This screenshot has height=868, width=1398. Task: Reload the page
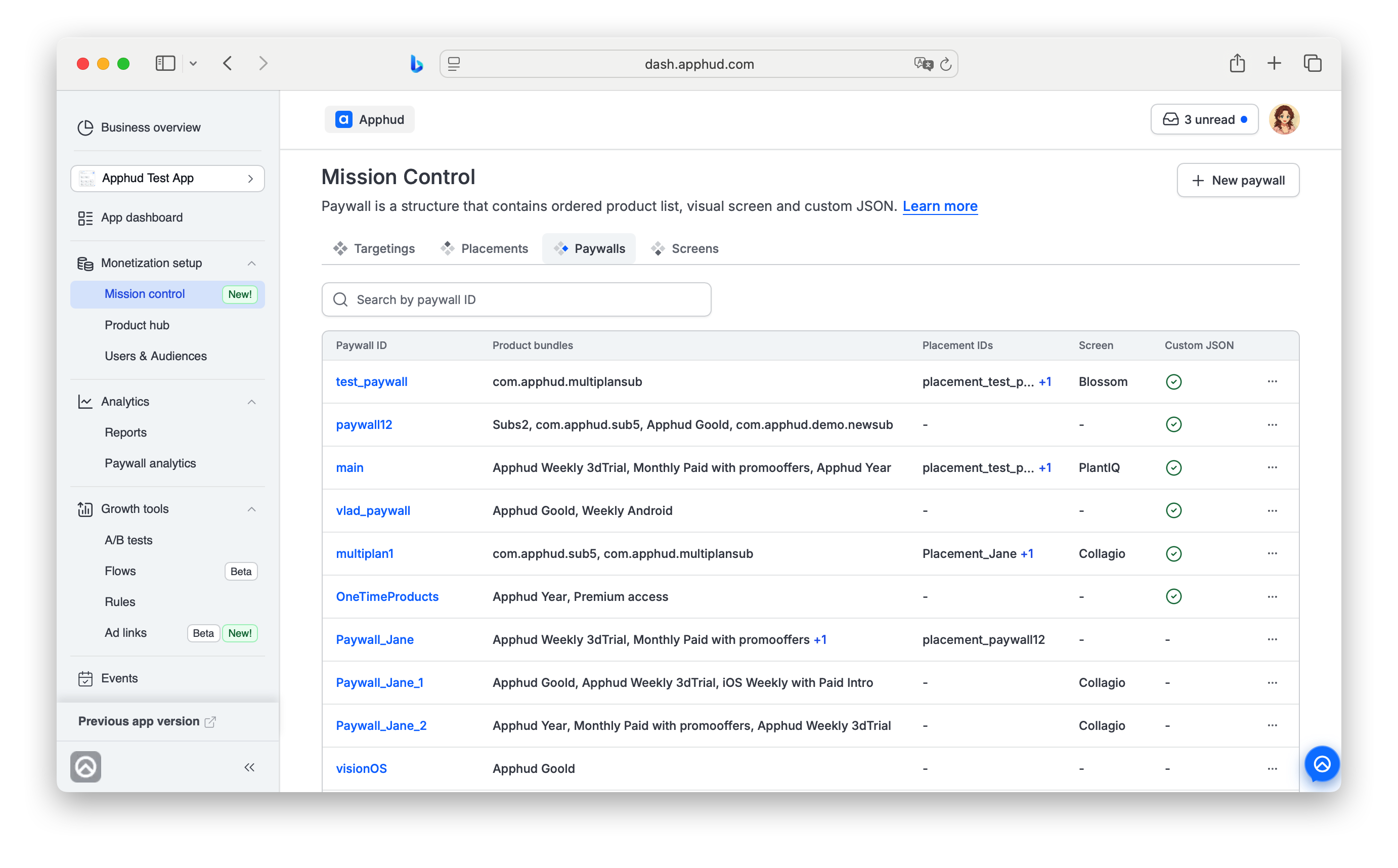pos(946,64)
